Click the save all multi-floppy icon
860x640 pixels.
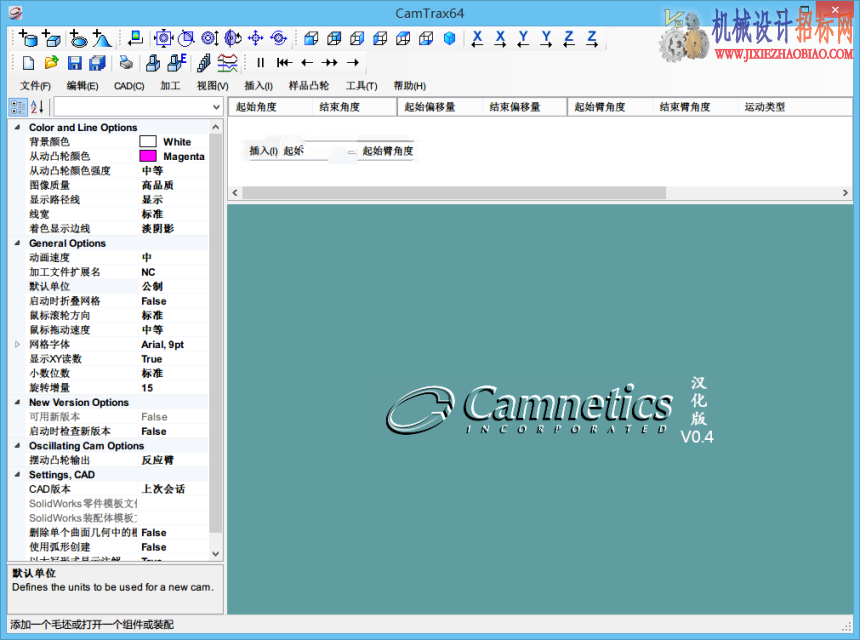pyautogui.click(x=98, y=63)
